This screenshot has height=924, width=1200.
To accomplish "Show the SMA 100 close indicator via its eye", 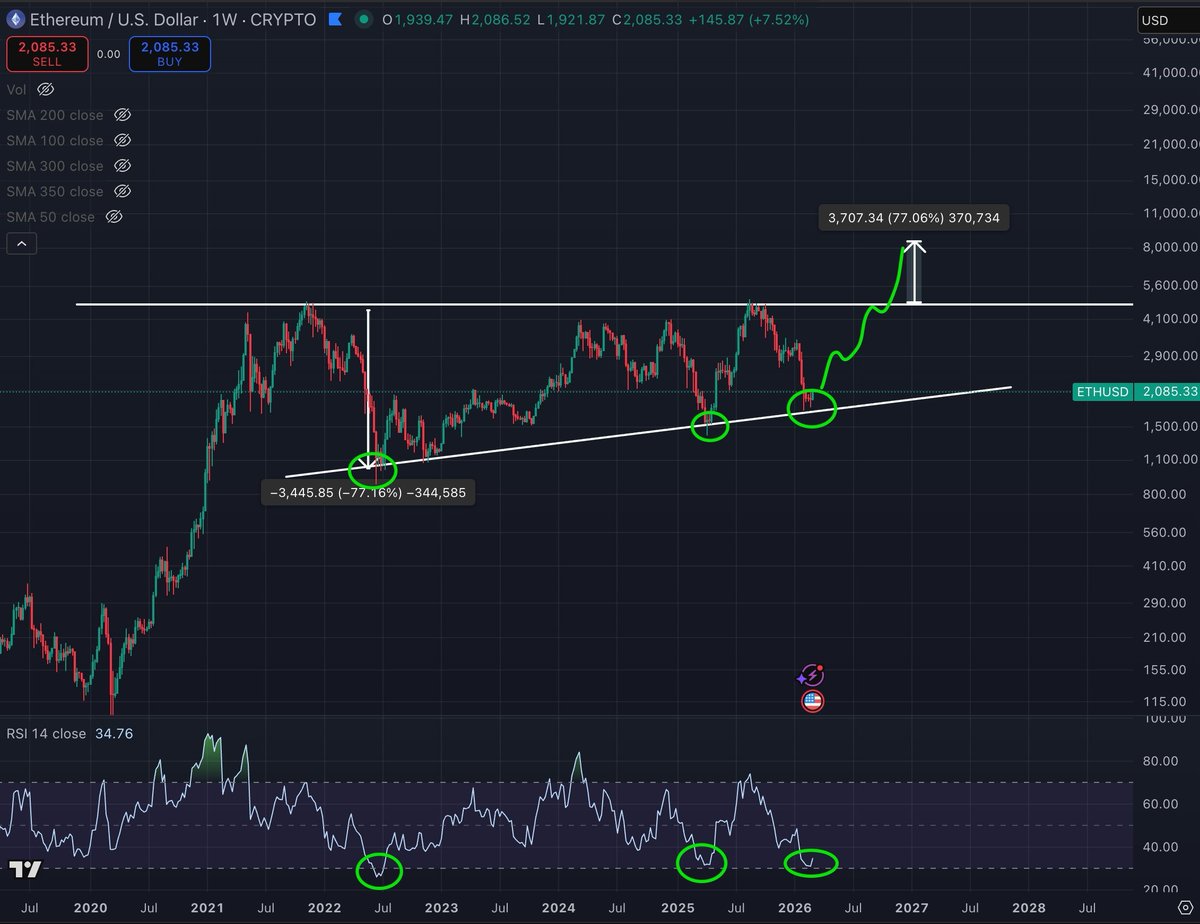I will coord(123,141).
